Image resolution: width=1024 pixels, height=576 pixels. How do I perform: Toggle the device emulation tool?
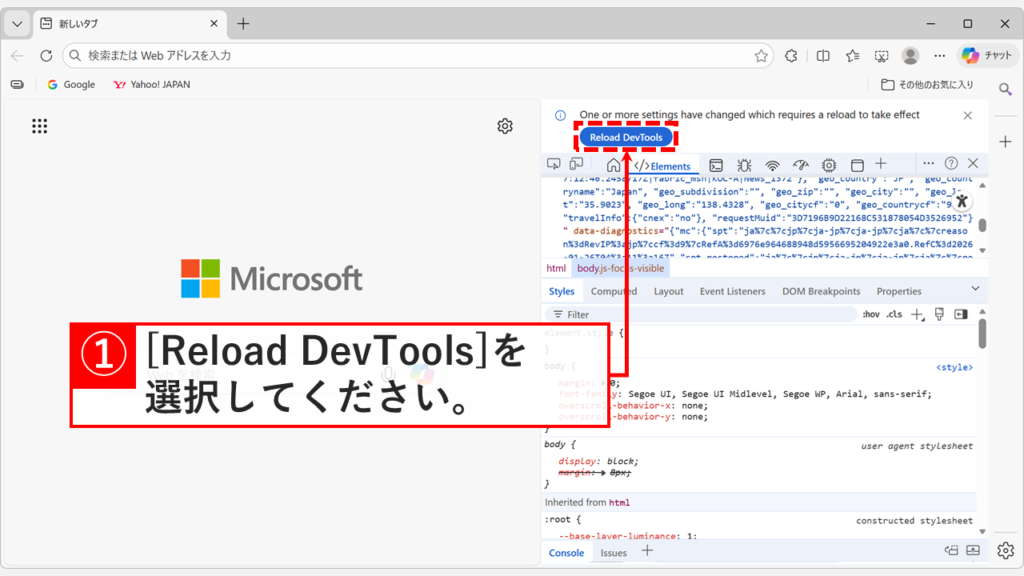[x=576, y=163]
